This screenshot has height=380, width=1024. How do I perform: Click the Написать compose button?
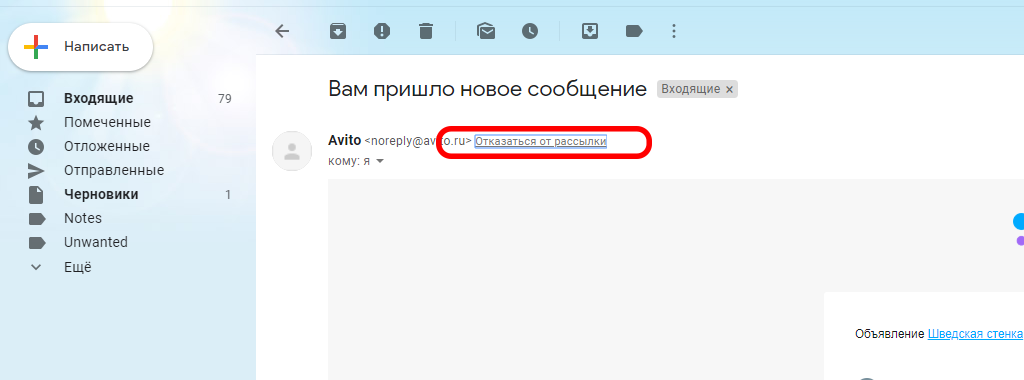point(80,47)
